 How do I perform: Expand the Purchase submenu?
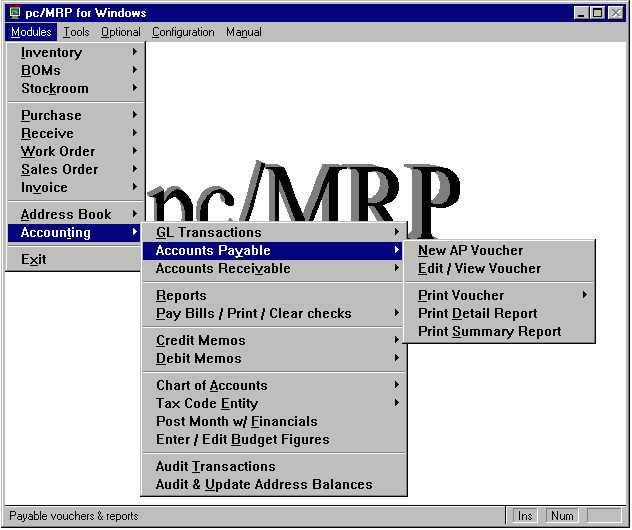[x=75, y=115]
